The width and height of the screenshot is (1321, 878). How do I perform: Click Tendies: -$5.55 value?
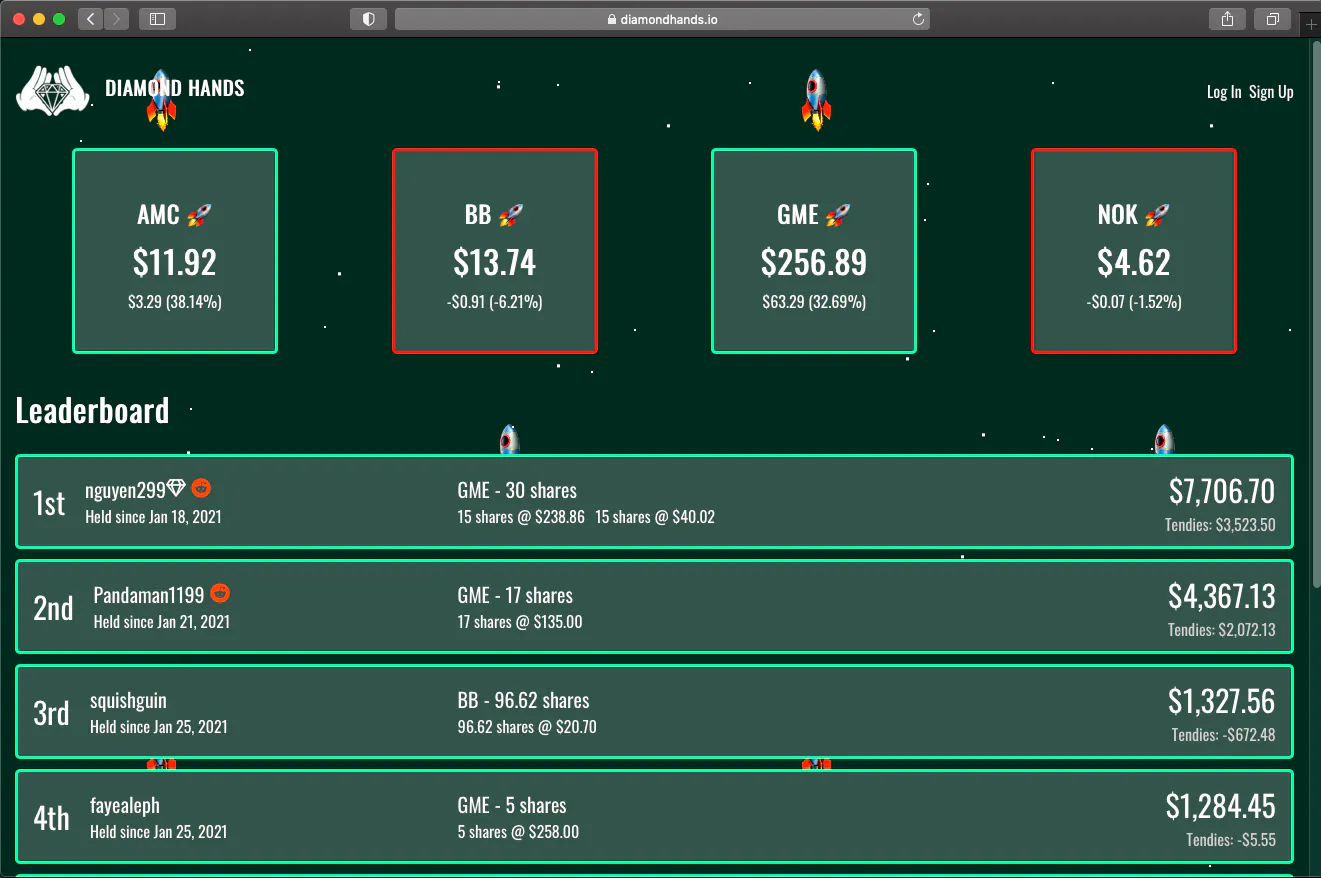1231,839
